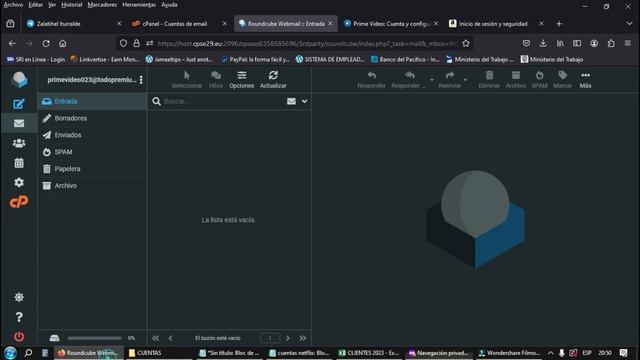This screenshot has height=360, width=640.
Task: Open the PayPal bookmark
Action: tap(256, 59)
